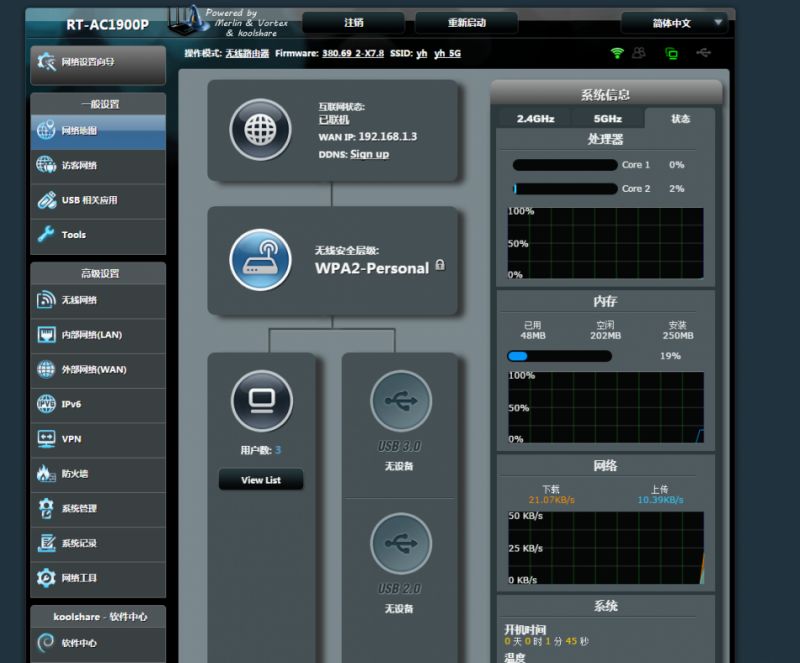
Task: Click the USB 2.0 port icon
Action: pos(400,545)
